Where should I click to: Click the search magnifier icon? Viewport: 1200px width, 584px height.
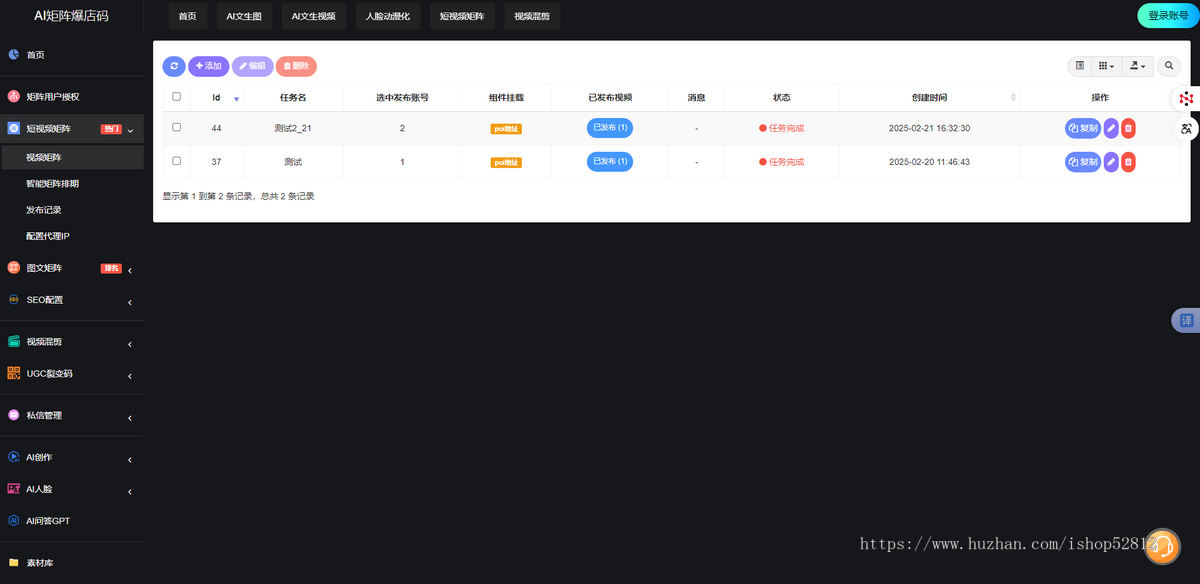pos(1169,66)
